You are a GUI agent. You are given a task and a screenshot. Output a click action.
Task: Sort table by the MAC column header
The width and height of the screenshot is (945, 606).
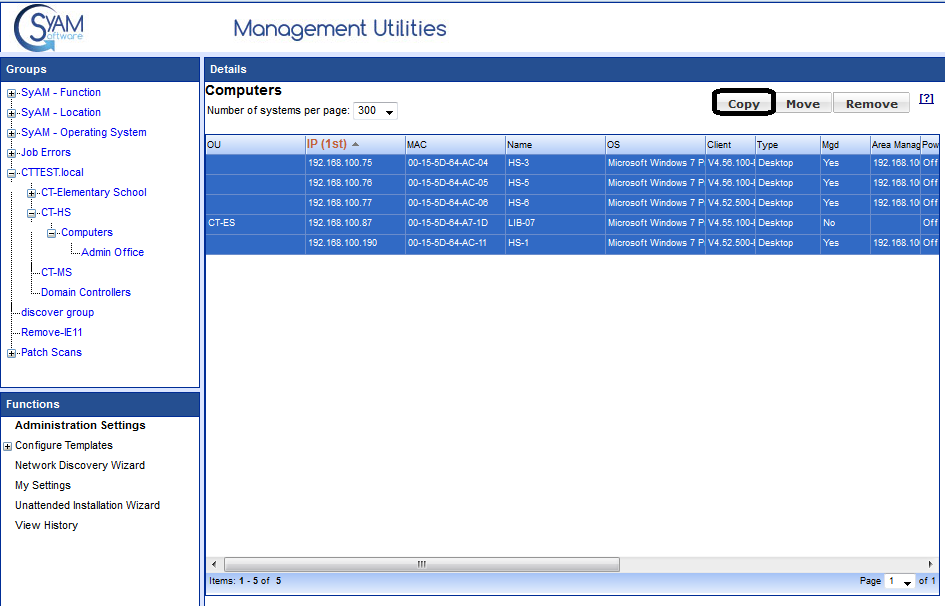[x=417, y=145]
